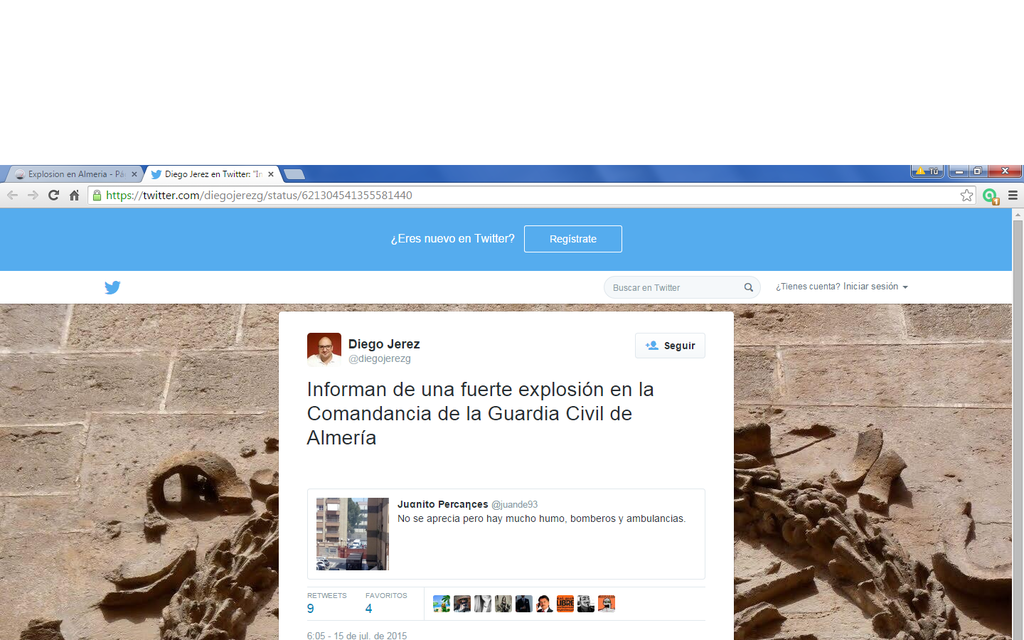View the 9 retweets count
The width and height of the screenshot is (1024, 640).
point(310,609)
